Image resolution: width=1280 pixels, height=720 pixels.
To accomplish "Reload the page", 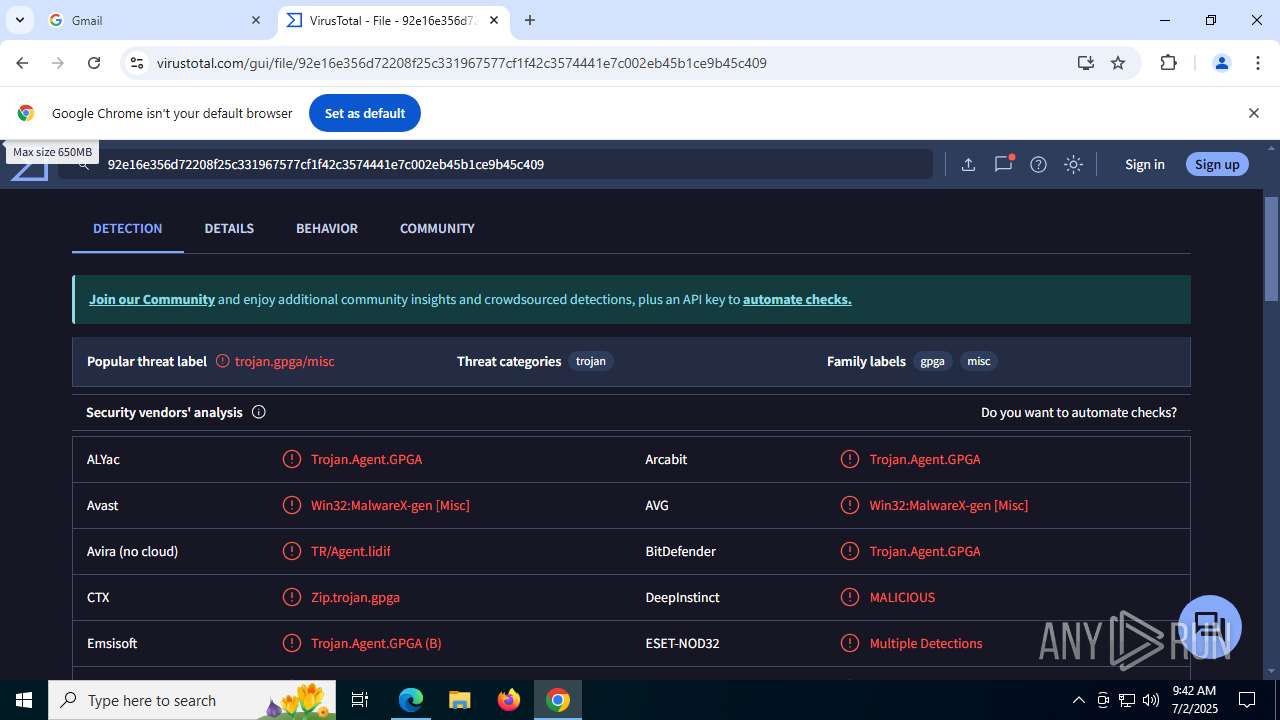I will 94,63.
